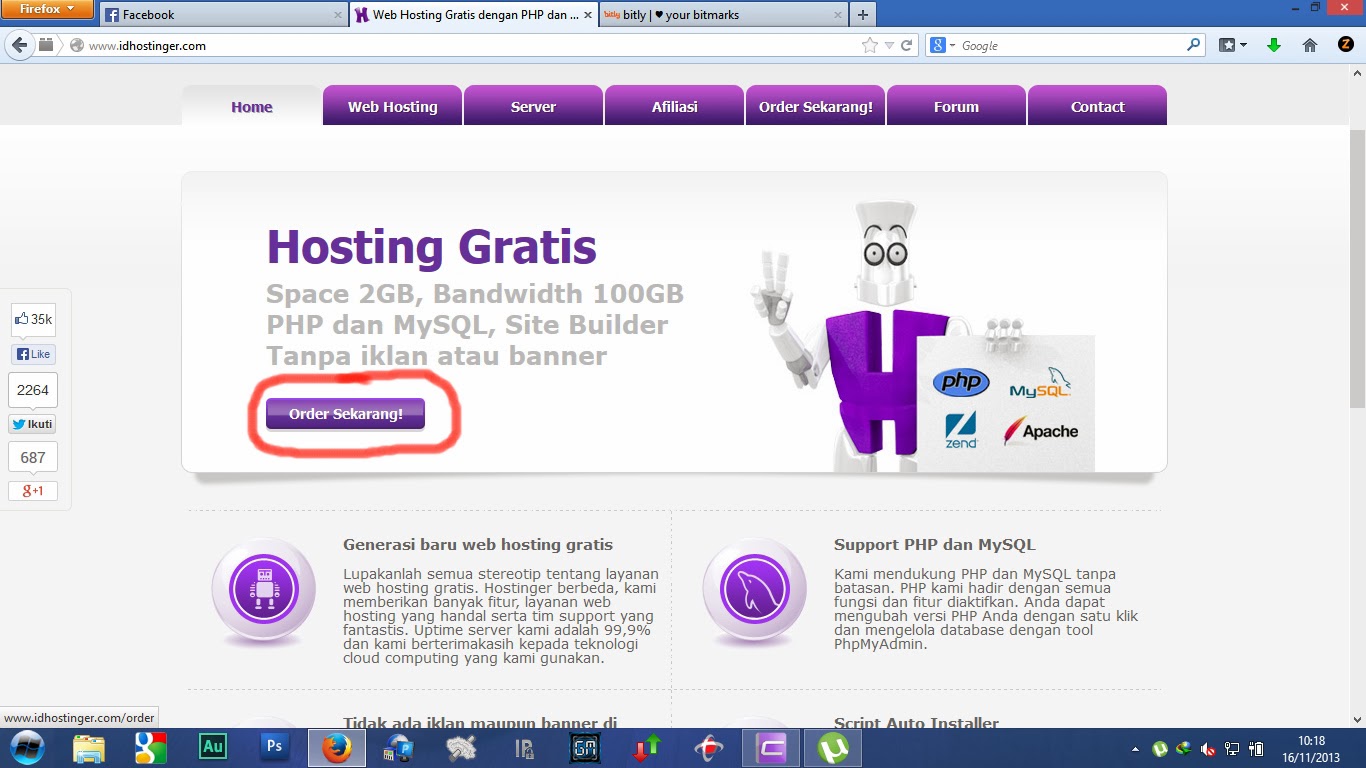Click the Script Auto Installer heading
Screen dimensions: 1366x768
[x=916, y=722]
